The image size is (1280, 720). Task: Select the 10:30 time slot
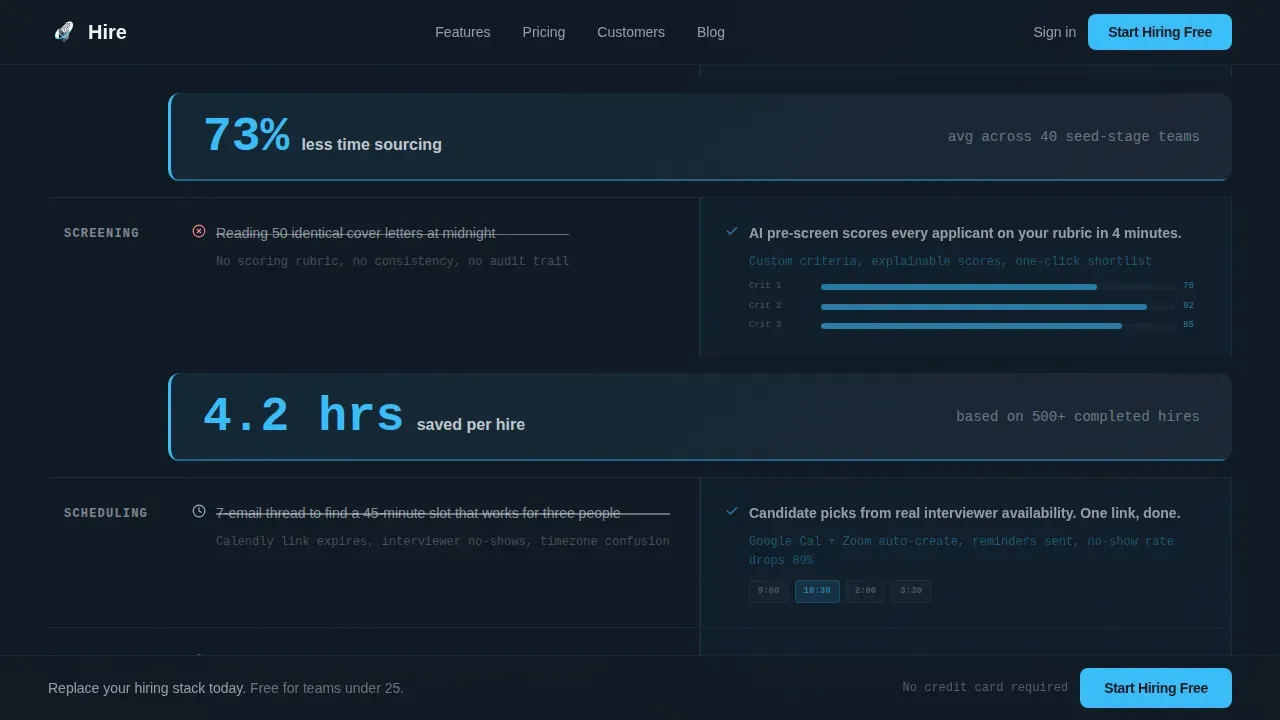[x=817, y=591]
